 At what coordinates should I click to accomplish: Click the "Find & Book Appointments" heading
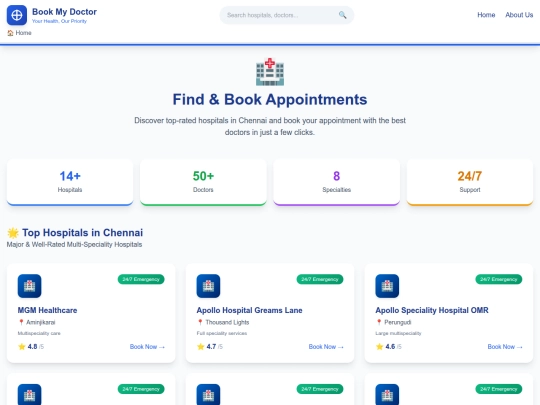point(270,100)
